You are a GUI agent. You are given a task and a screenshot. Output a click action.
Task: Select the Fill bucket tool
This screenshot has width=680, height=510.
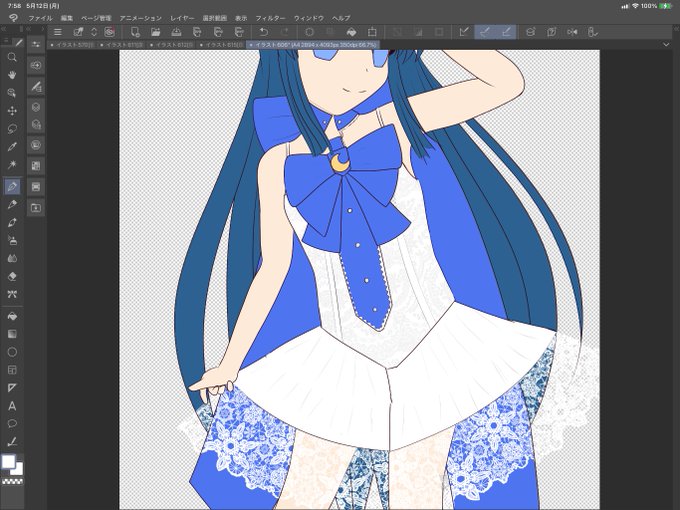click(12, 316)
